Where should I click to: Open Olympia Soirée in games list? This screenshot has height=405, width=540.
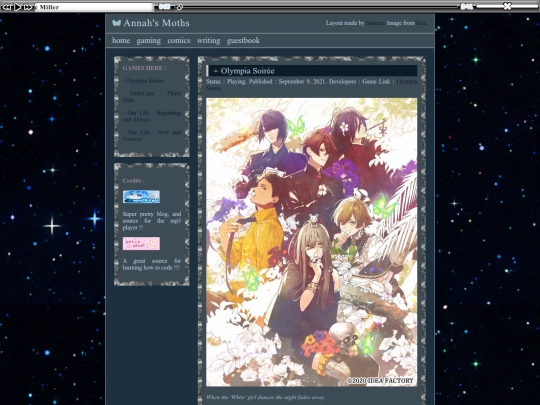[x=143, y=81]
